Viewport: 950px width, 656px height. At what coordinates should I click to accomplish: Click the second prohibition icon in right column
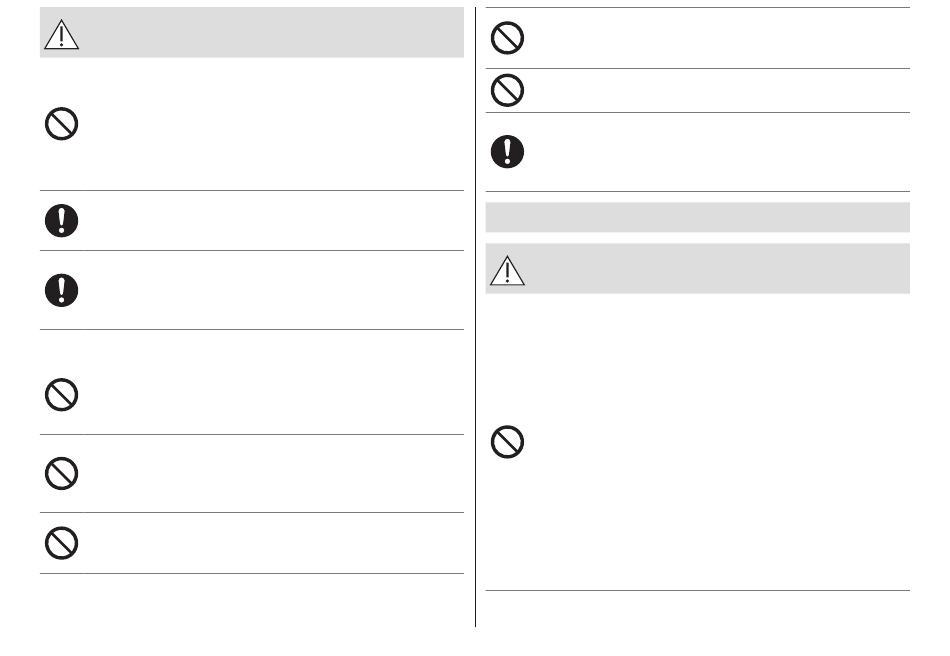507,90
